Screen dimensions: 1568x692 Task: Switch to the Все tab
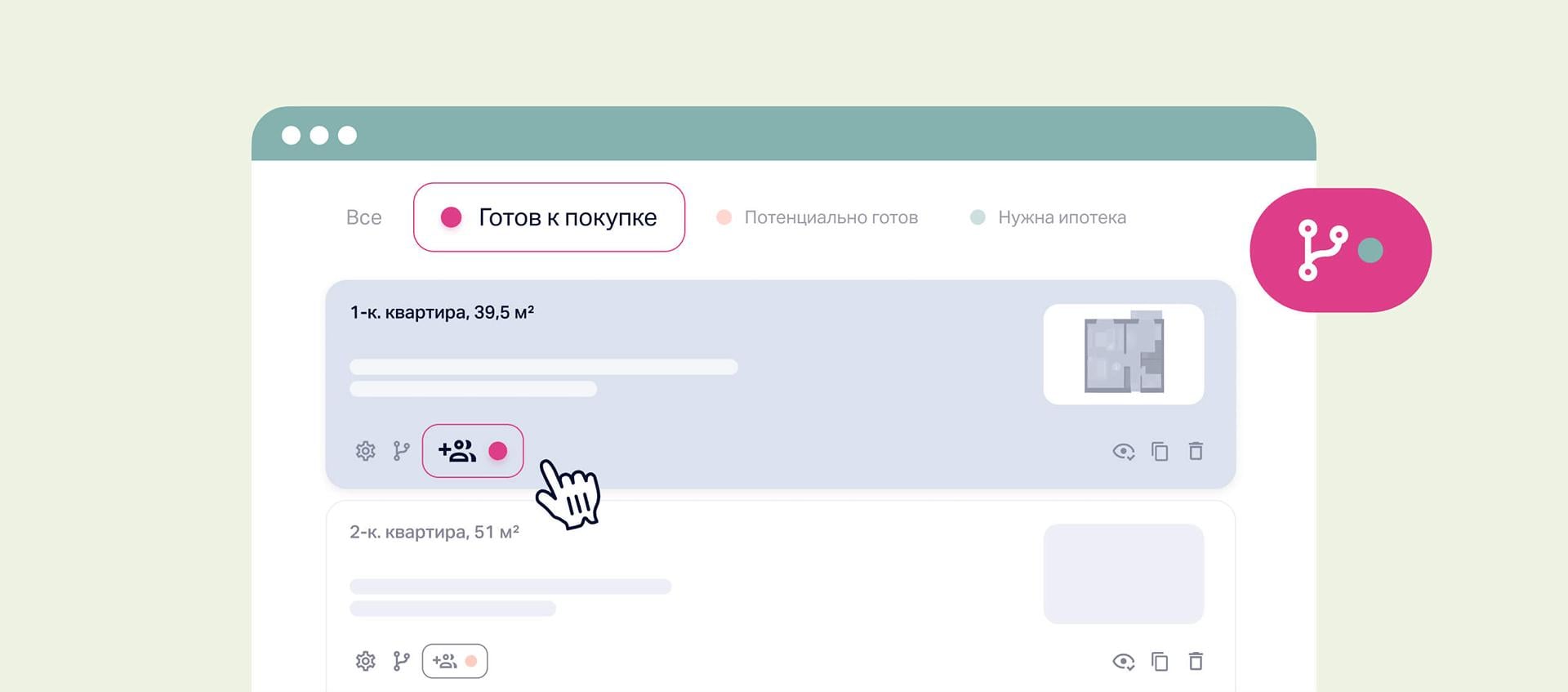[363, 217]
